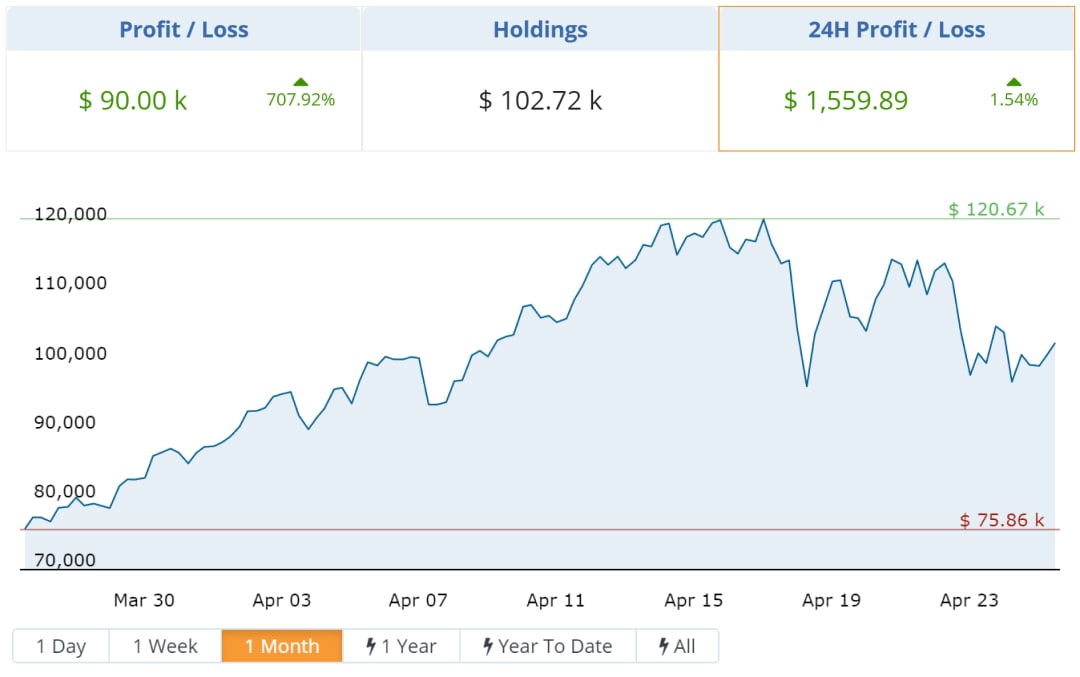Viewport: 1080px width, 677px height.
Task: Switch to the Holdings header tab
Action: pyautogui.click(x=540, y=30)
